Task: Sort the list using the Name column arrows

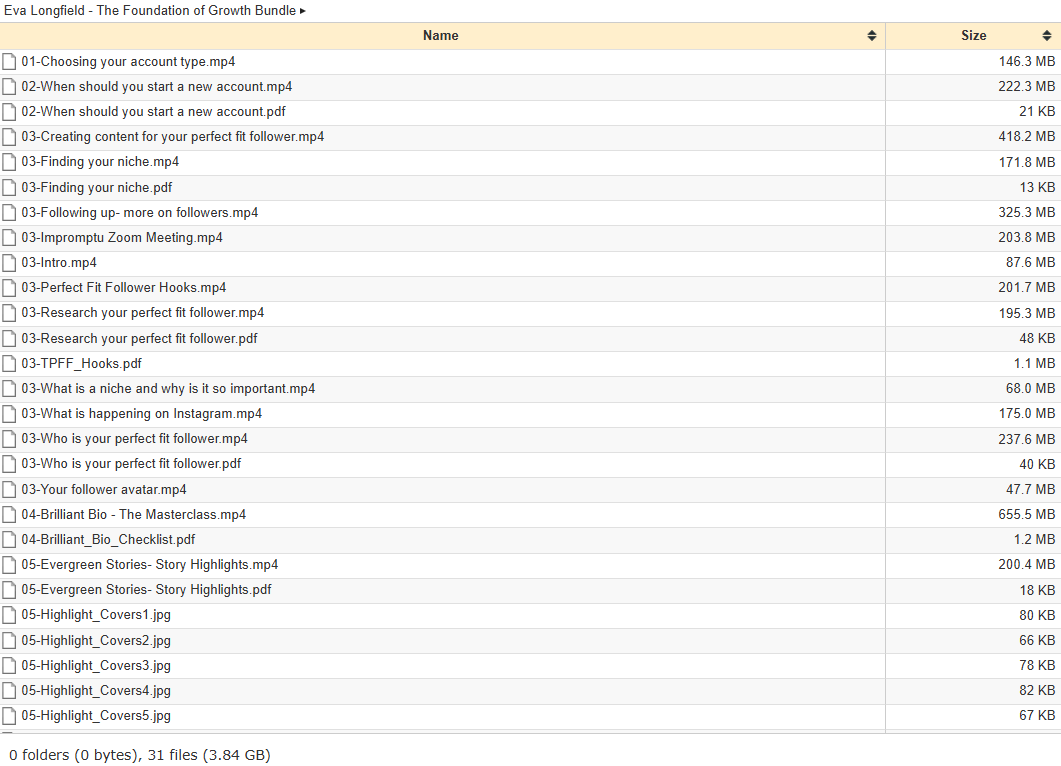Action: (872, 36)
